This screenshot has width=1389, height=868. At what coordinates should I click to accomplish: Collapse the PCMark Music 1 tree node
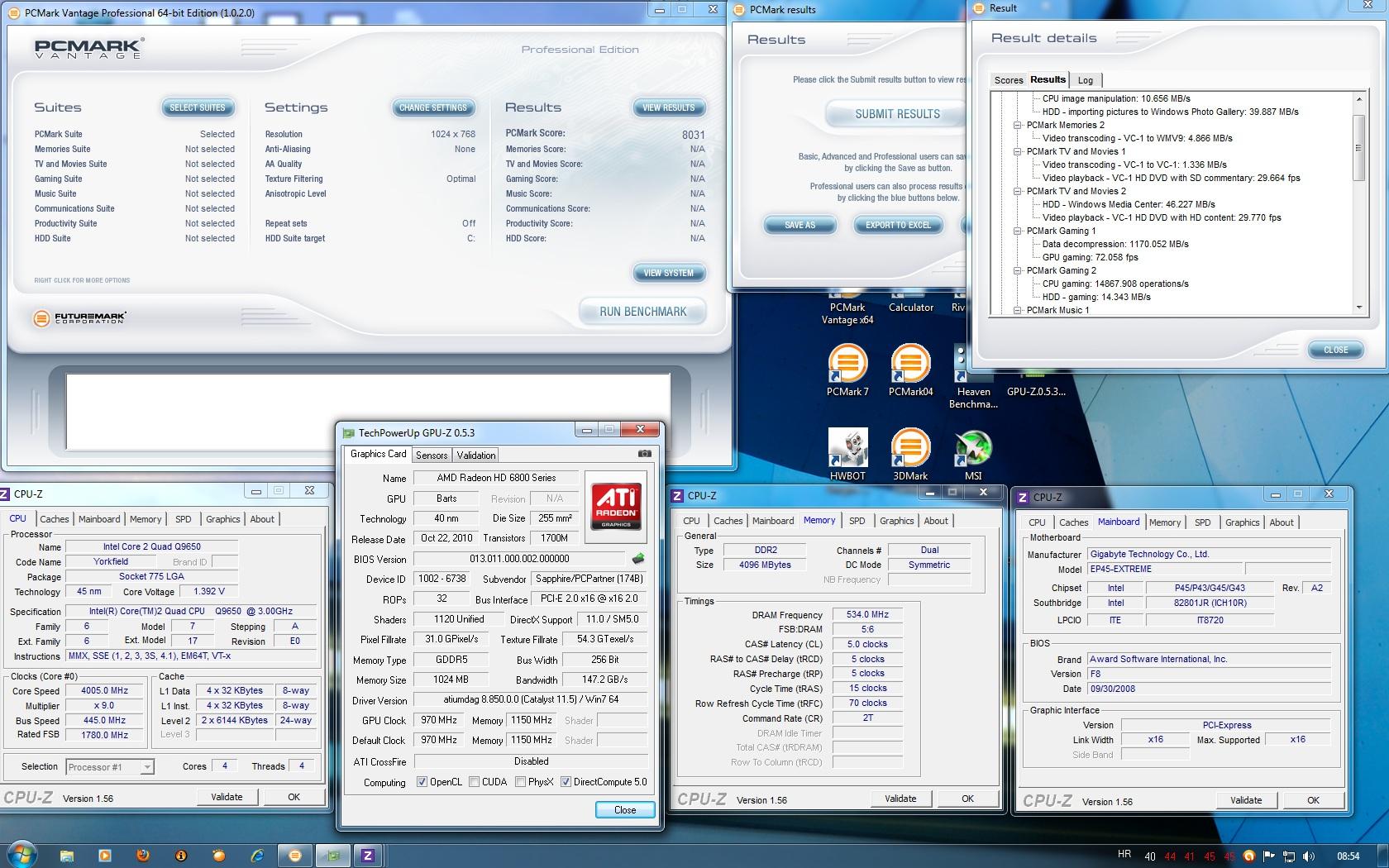1018,310
